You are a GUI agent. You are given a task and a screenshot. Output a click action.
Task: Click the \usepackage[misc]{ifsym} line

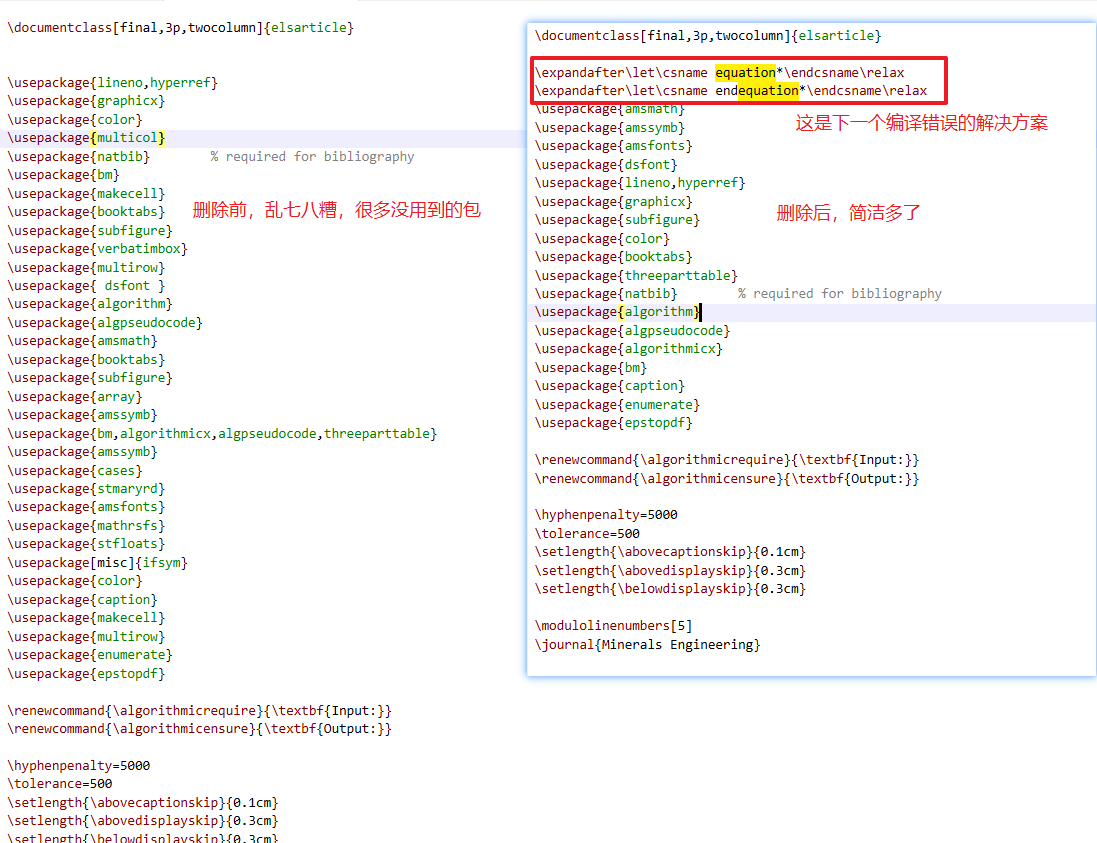pyautogui.click(x=97, y=562)
